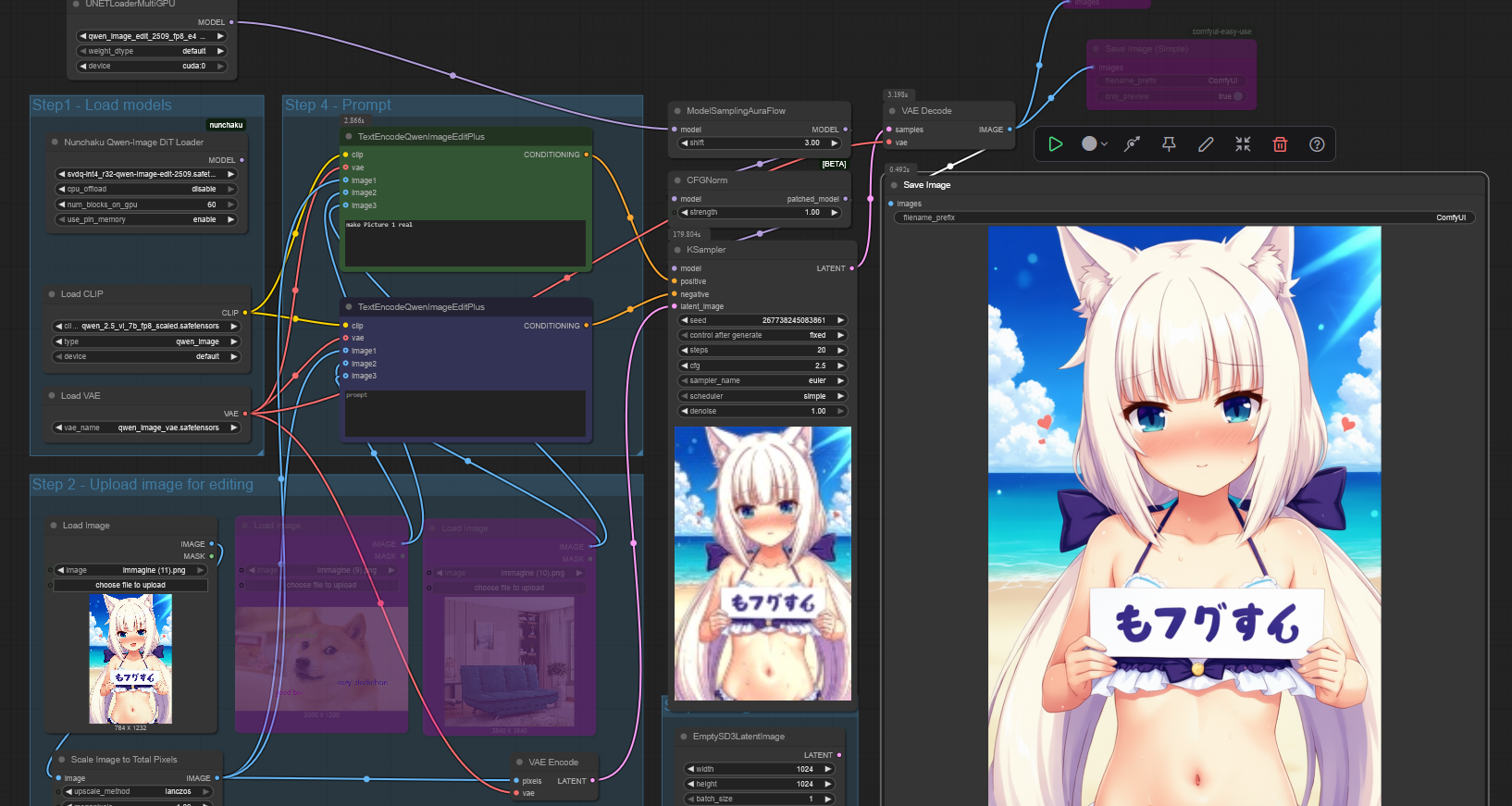Collapse the KSampler node via title dot
This screenshot has width=1512, height=806.
677,250
